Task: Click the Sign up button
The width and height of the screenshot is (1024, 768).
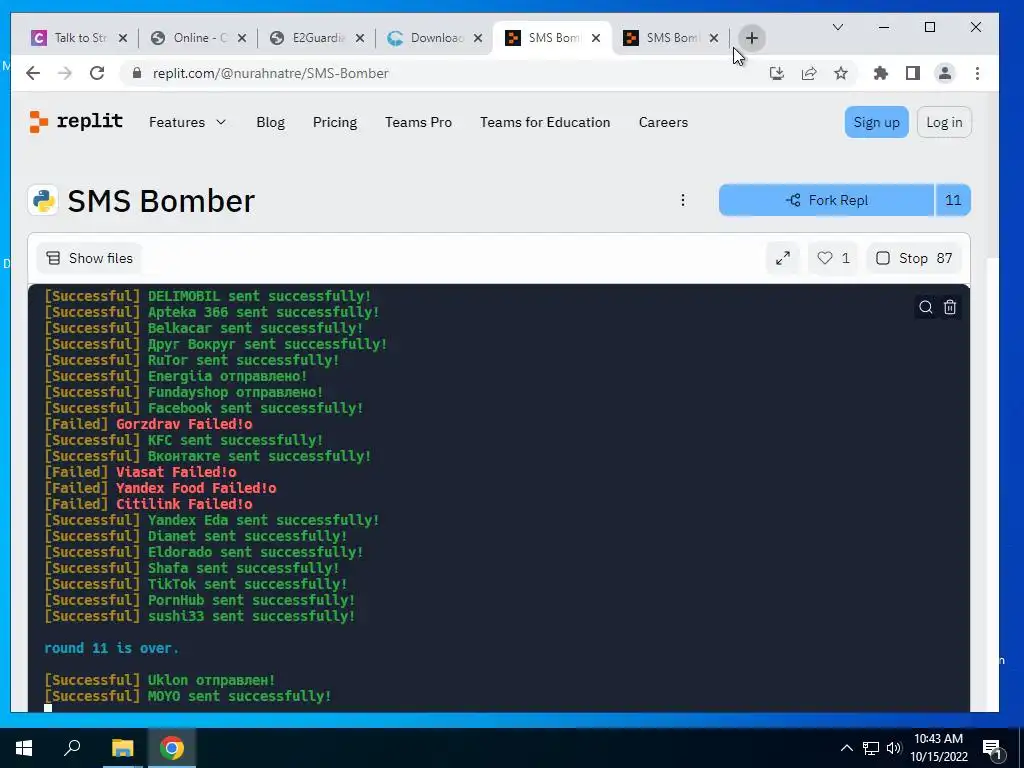Action: pyautogui.click(x=876, y=122)
